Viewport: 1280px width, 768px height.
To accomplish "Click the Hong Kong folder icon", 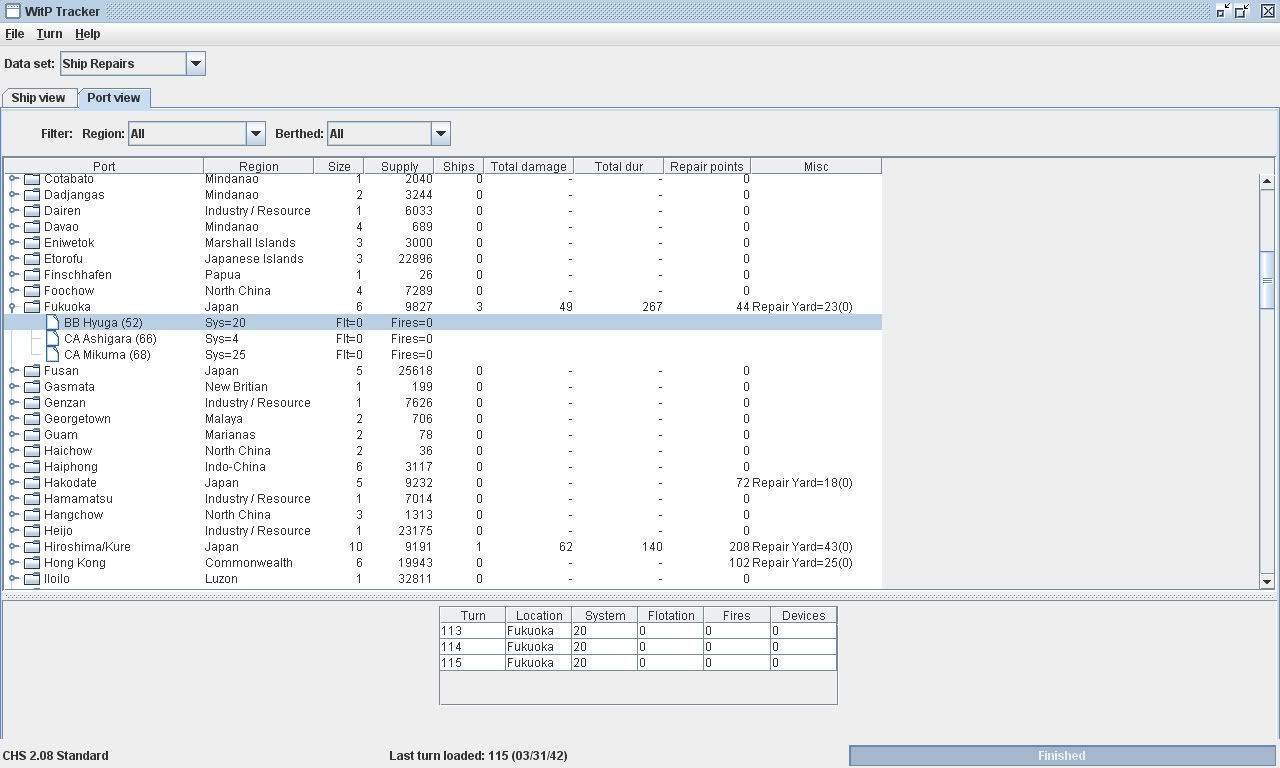I will (32, 563).
